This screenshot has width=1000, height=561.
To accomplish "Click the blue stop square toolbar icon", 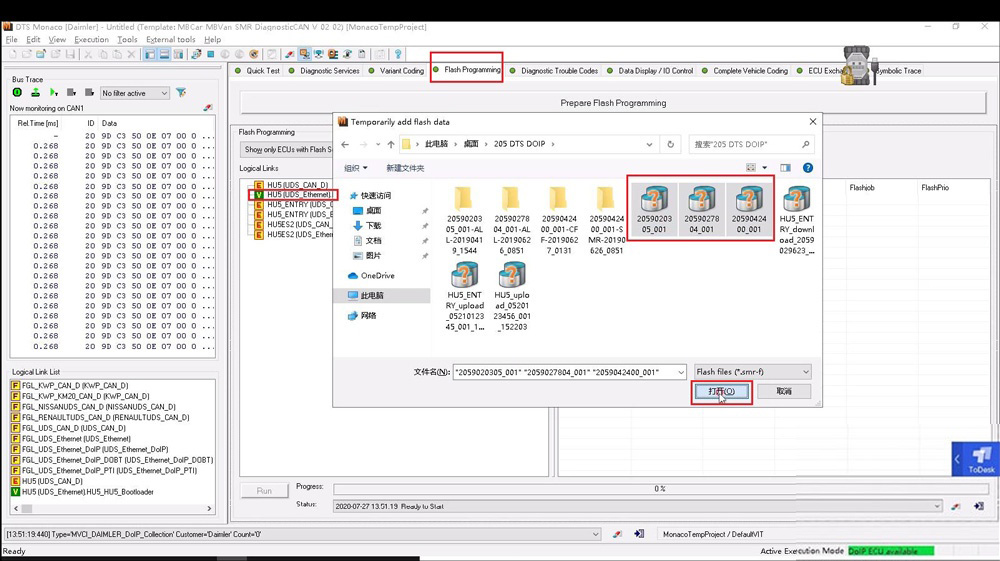I will [x=210, y=54].
